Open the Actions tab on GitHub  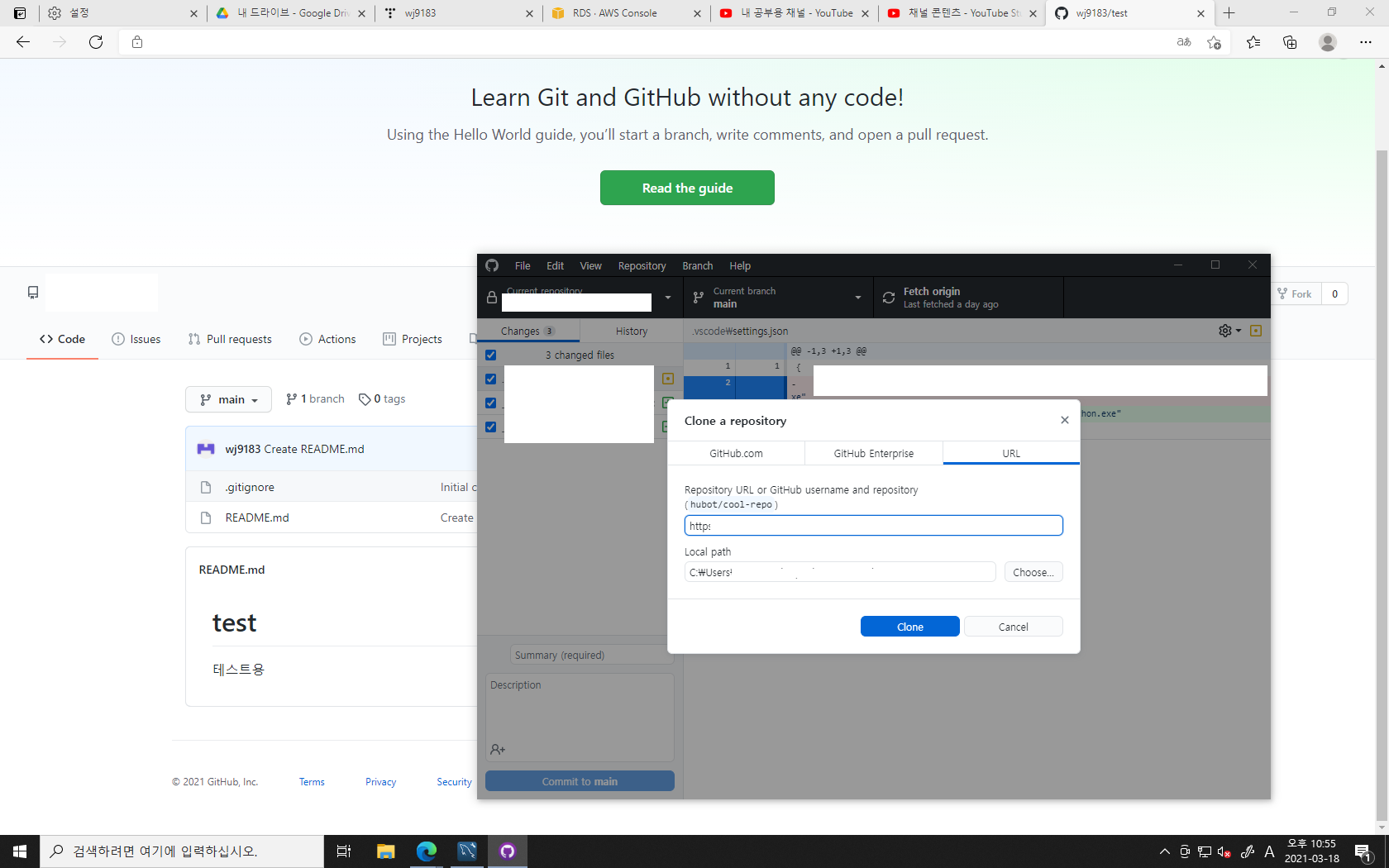(327, 339)
